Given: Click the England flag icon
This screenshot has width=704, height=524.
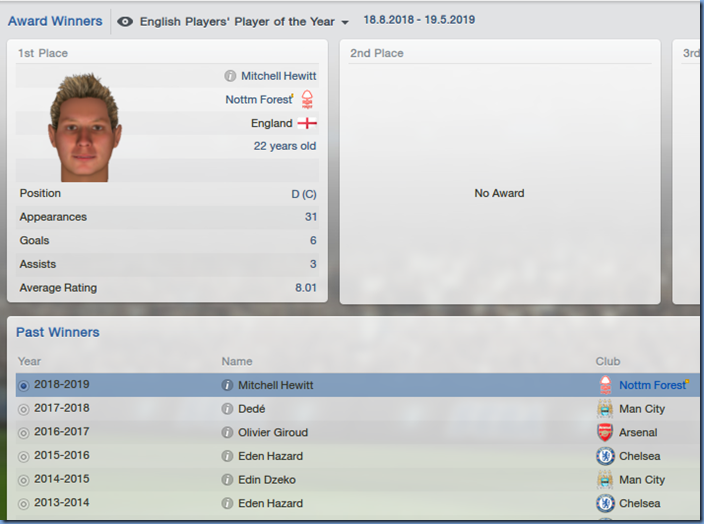Looking at the screenshot, I should pyautogui.click(x=307, y=123).
